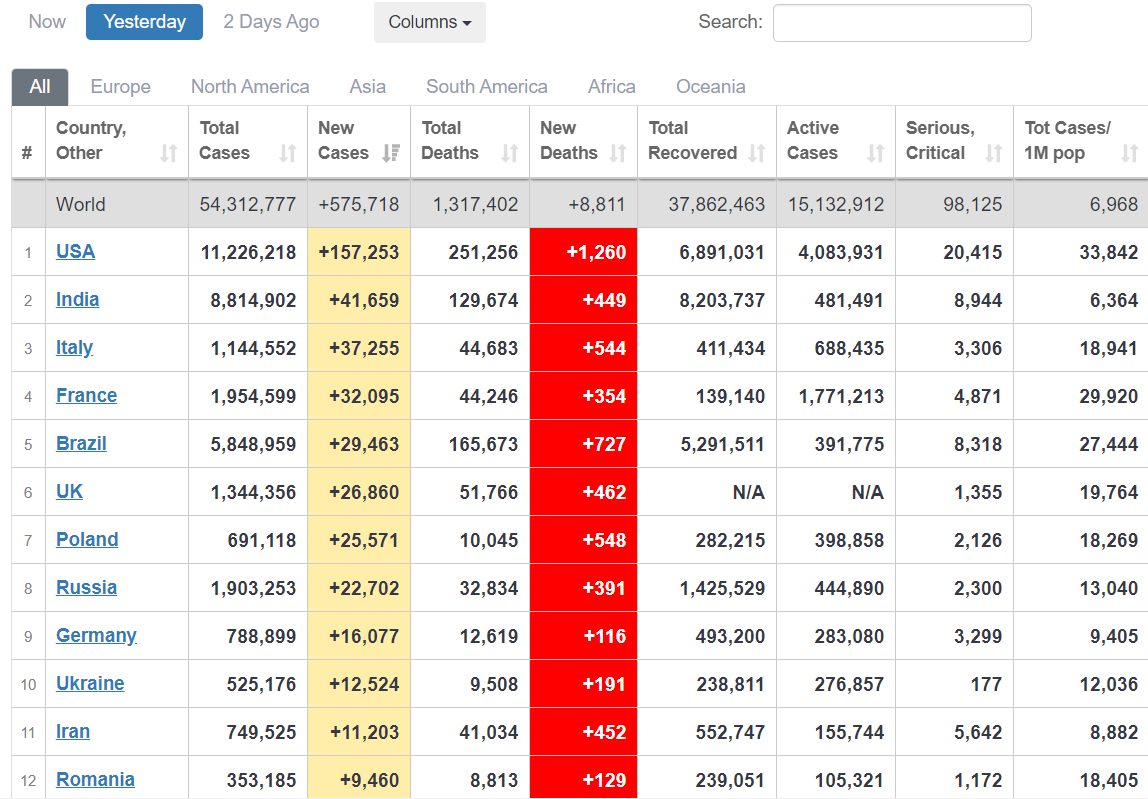This screenshot has width=1148, height=799.
Task: Click New Deaths sort arrows icon
Action: coord(618,153)
